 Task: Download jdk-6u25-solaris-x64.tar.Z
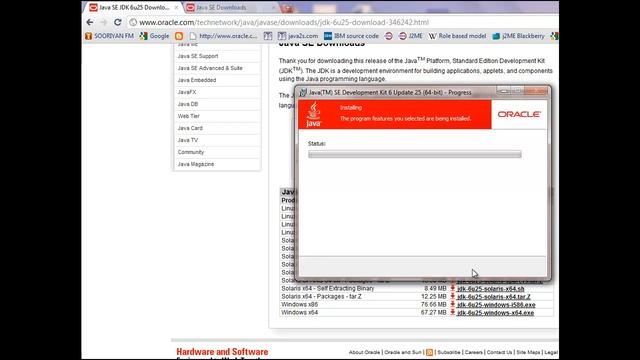(x=494, y=297)
